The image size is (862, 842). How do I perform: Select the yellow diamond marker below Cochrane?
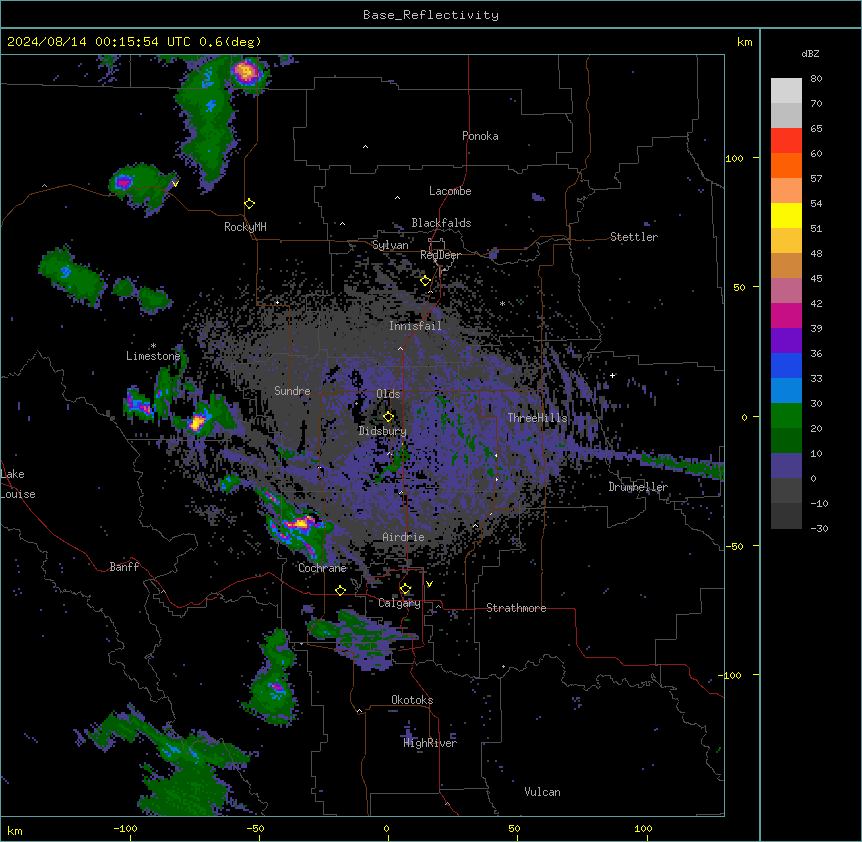[x=340, y=591]
